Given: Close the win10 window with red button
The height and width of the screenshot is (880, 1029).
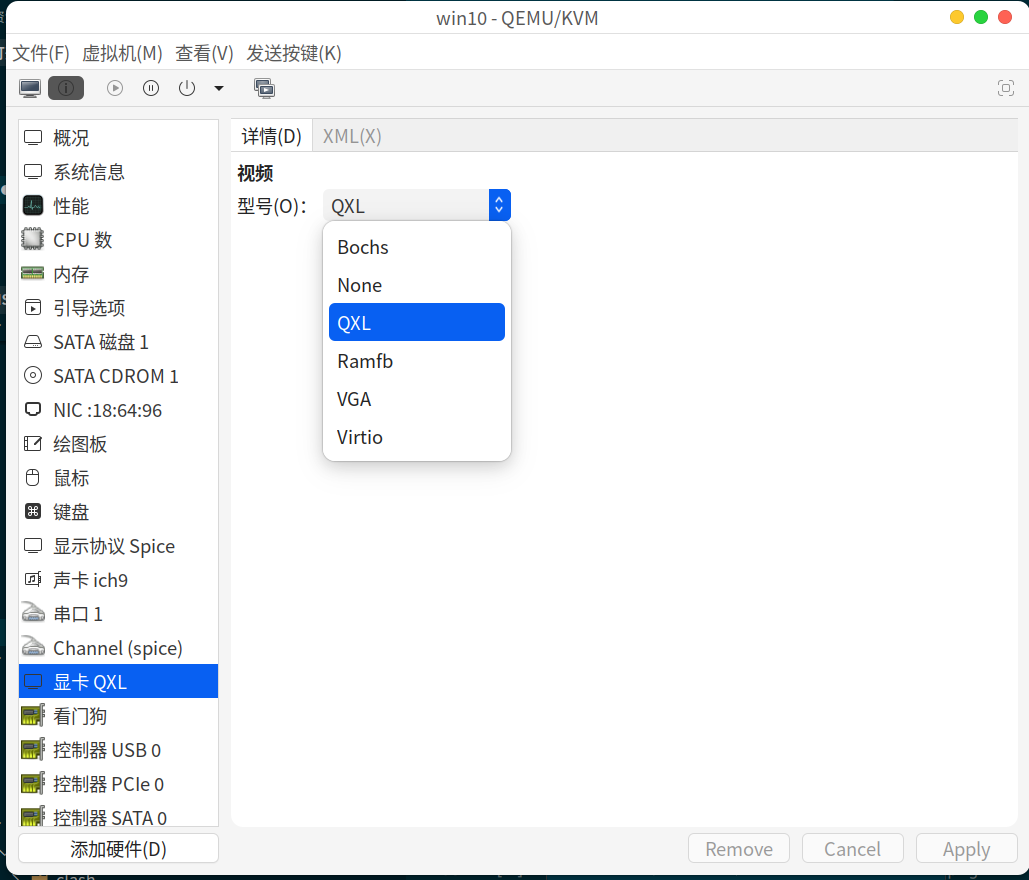Looking at the screenshot, I should pos(1005,17).
